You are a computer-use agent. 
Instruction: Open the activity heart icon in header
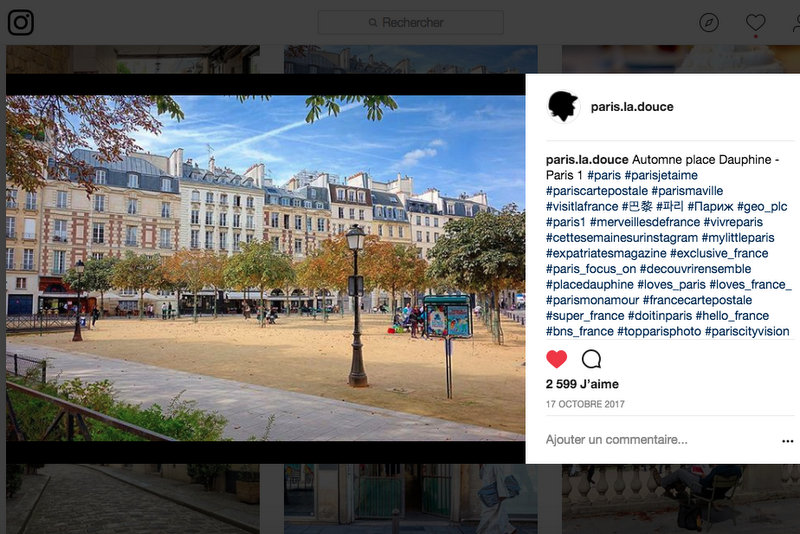click(x=755, y=22)
